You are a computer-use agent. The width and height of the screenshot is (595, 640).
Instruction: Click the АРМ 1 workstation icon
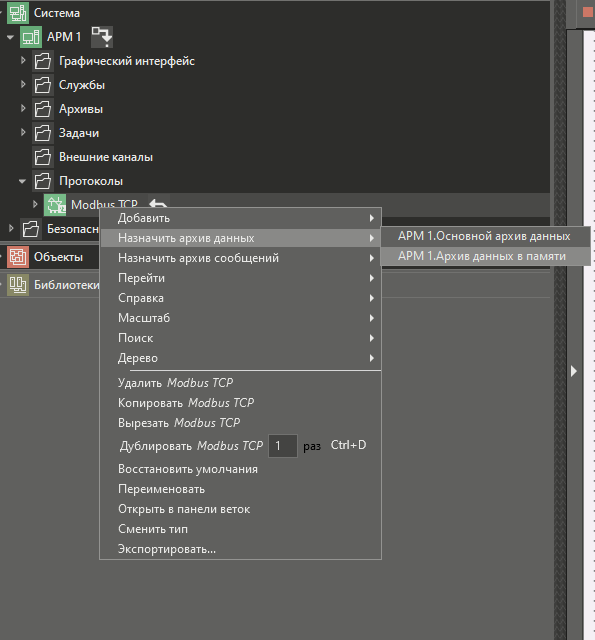[x=31, y=37]
